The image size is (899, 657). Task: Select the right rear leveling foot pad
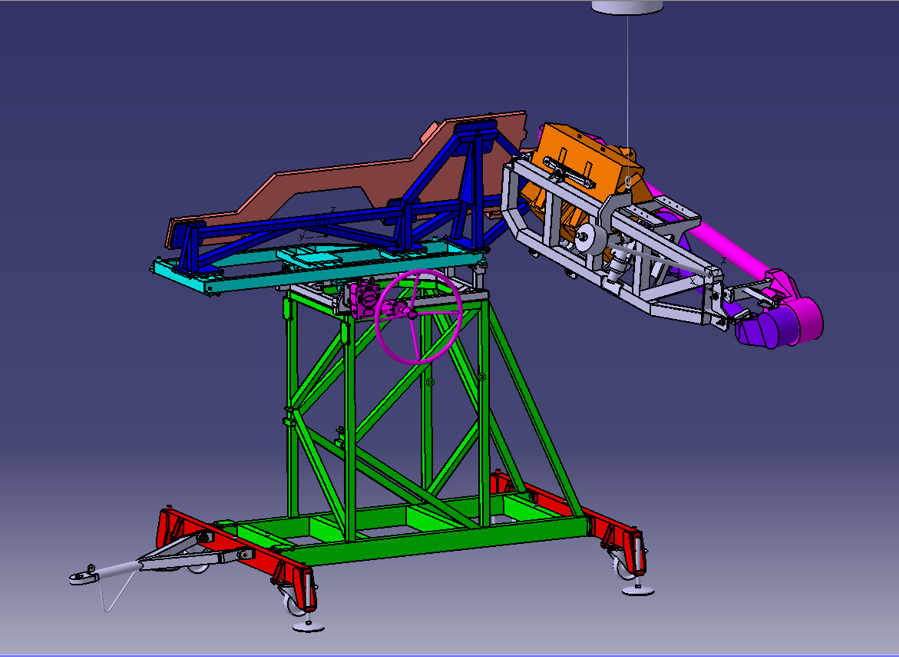[x=638, y=590]
